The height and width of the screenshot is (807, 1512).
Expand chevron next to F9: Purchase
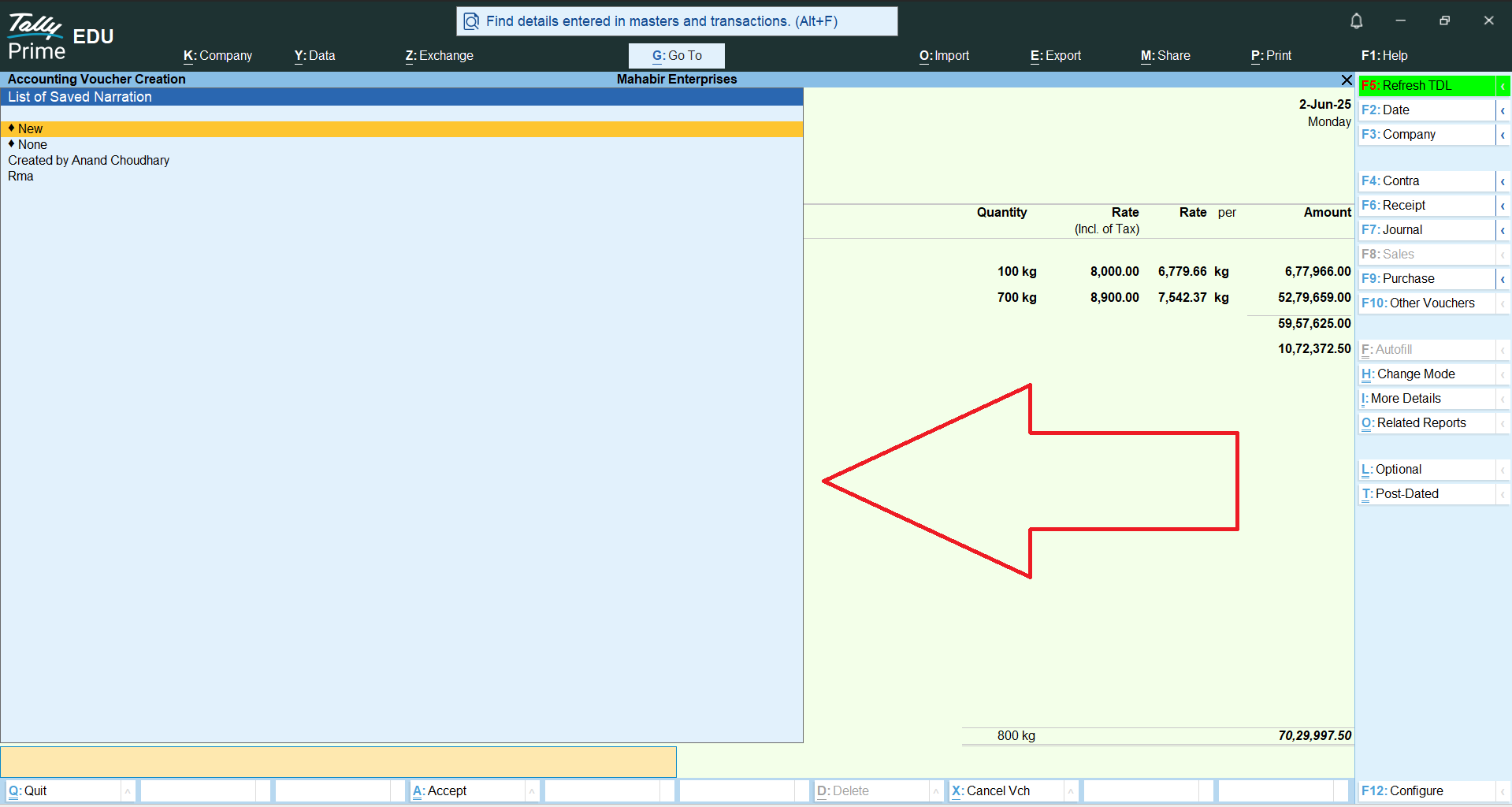click(x=1503, y=278)
